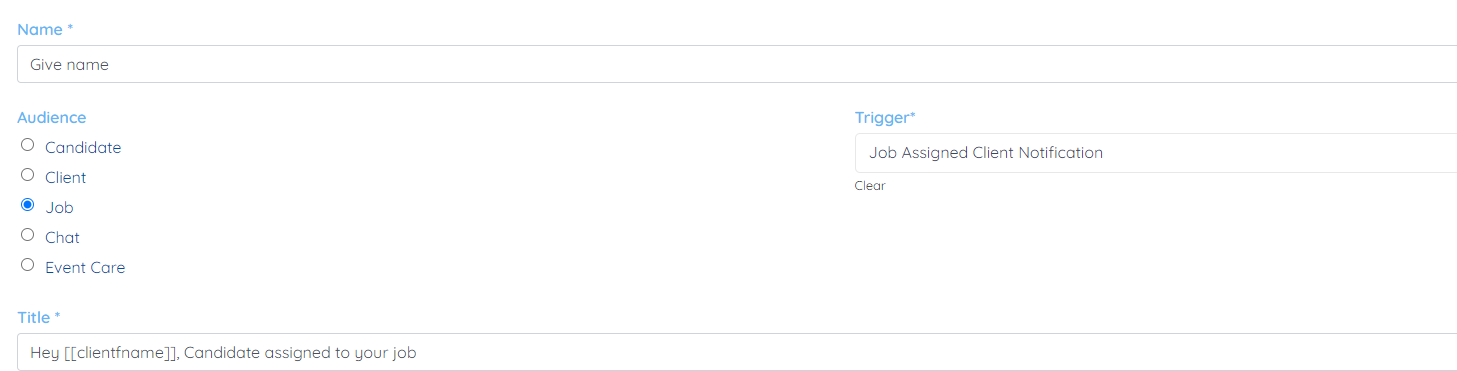
Task: Click the Name * field label
Action: click(x=39, y=29)
